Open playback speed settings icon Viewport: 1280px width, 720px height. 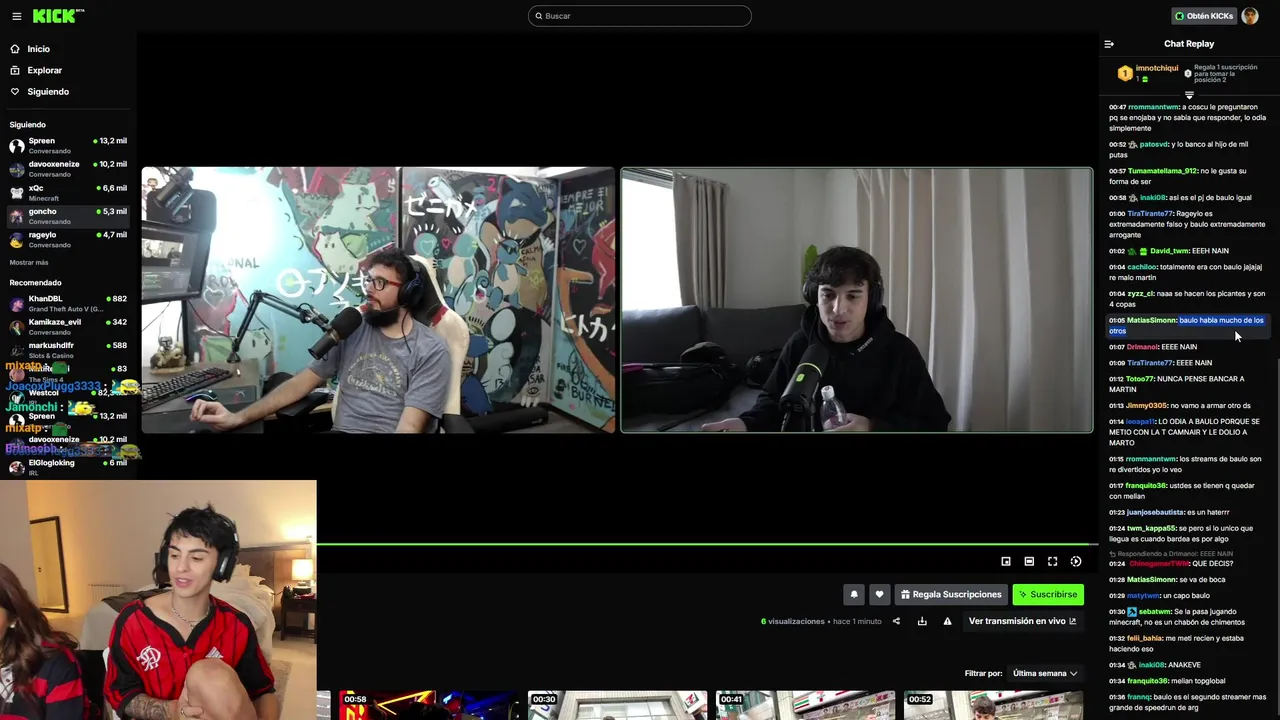(x=1076, y=562)
